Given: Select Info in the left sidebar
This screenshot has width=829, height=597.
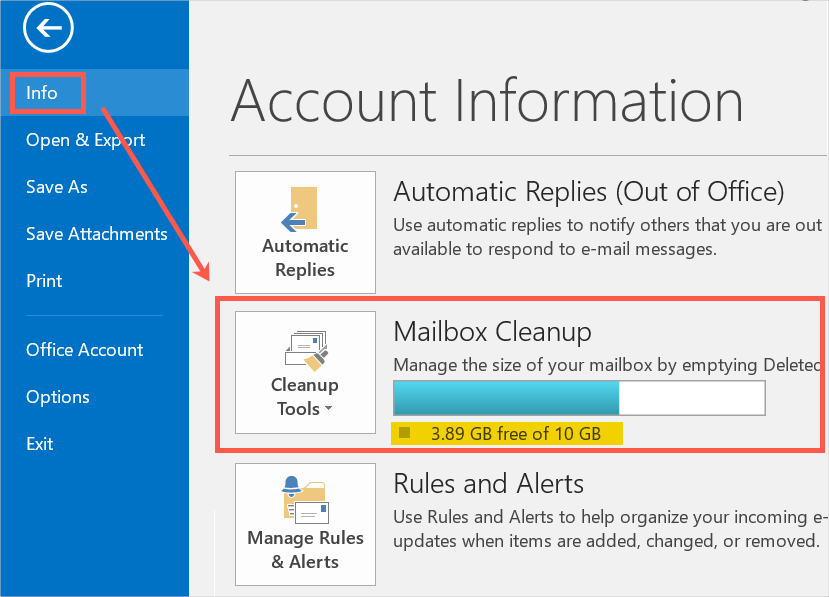Looking at the screenshot, I should 42,93.
